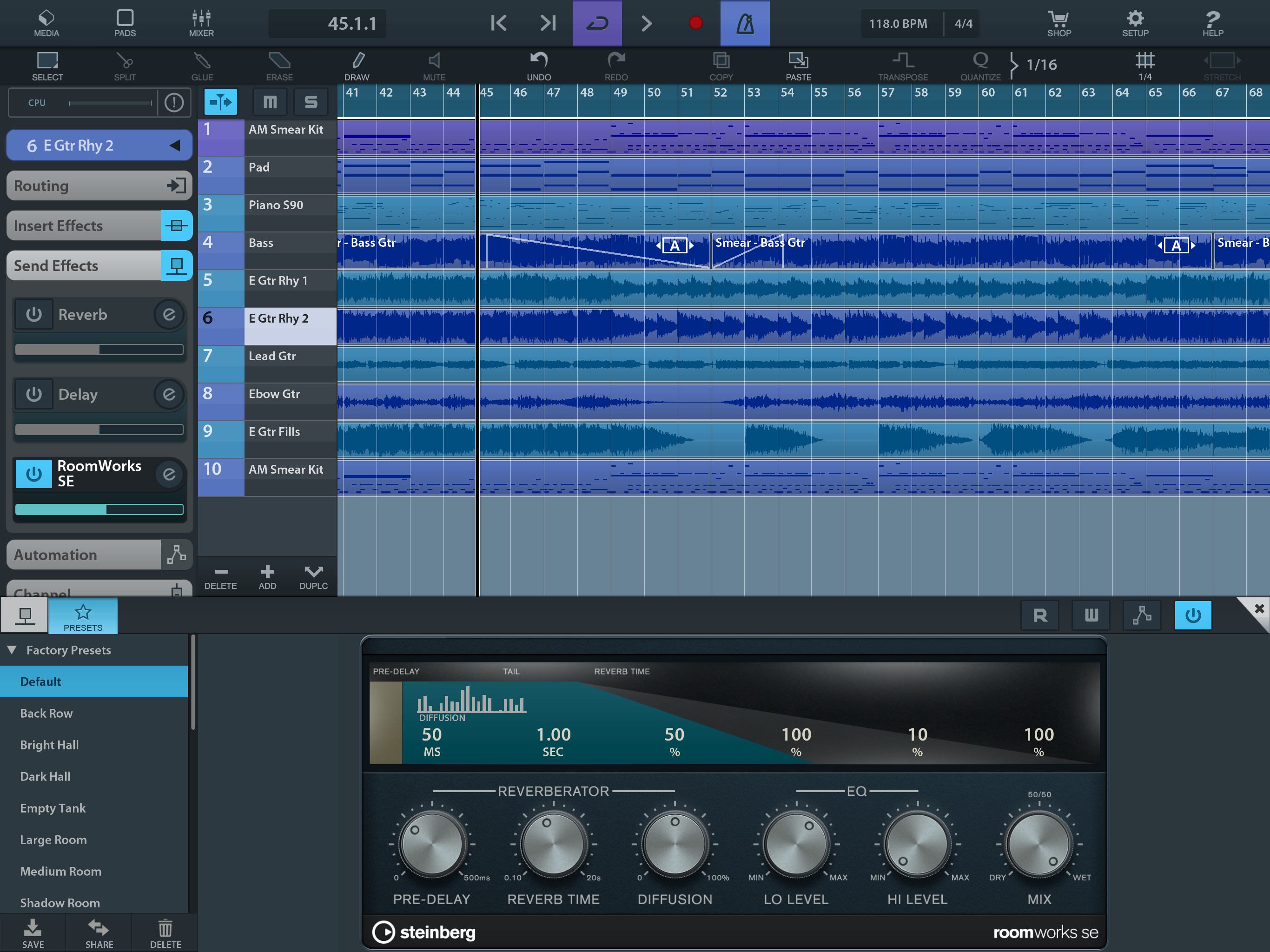The image size is (1270, 952).
Task: Click the Save preset button
Action: click(33, 932)
